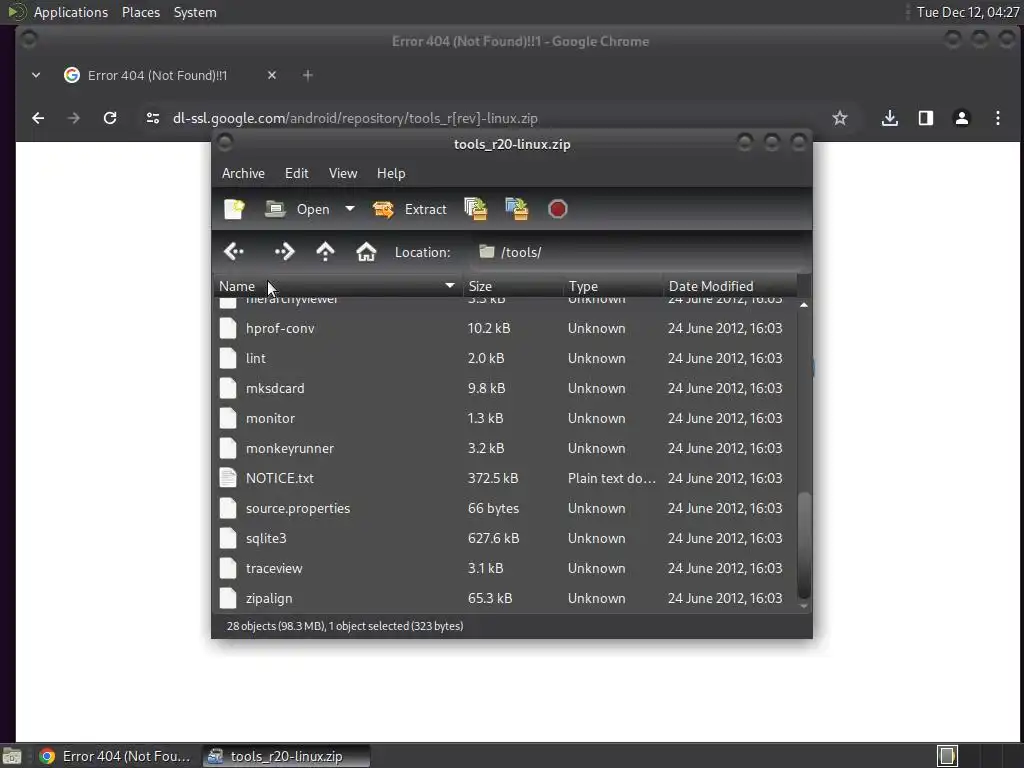The image size is (1024, 768).
Task: Open the View menu
Action: [343, 173]
